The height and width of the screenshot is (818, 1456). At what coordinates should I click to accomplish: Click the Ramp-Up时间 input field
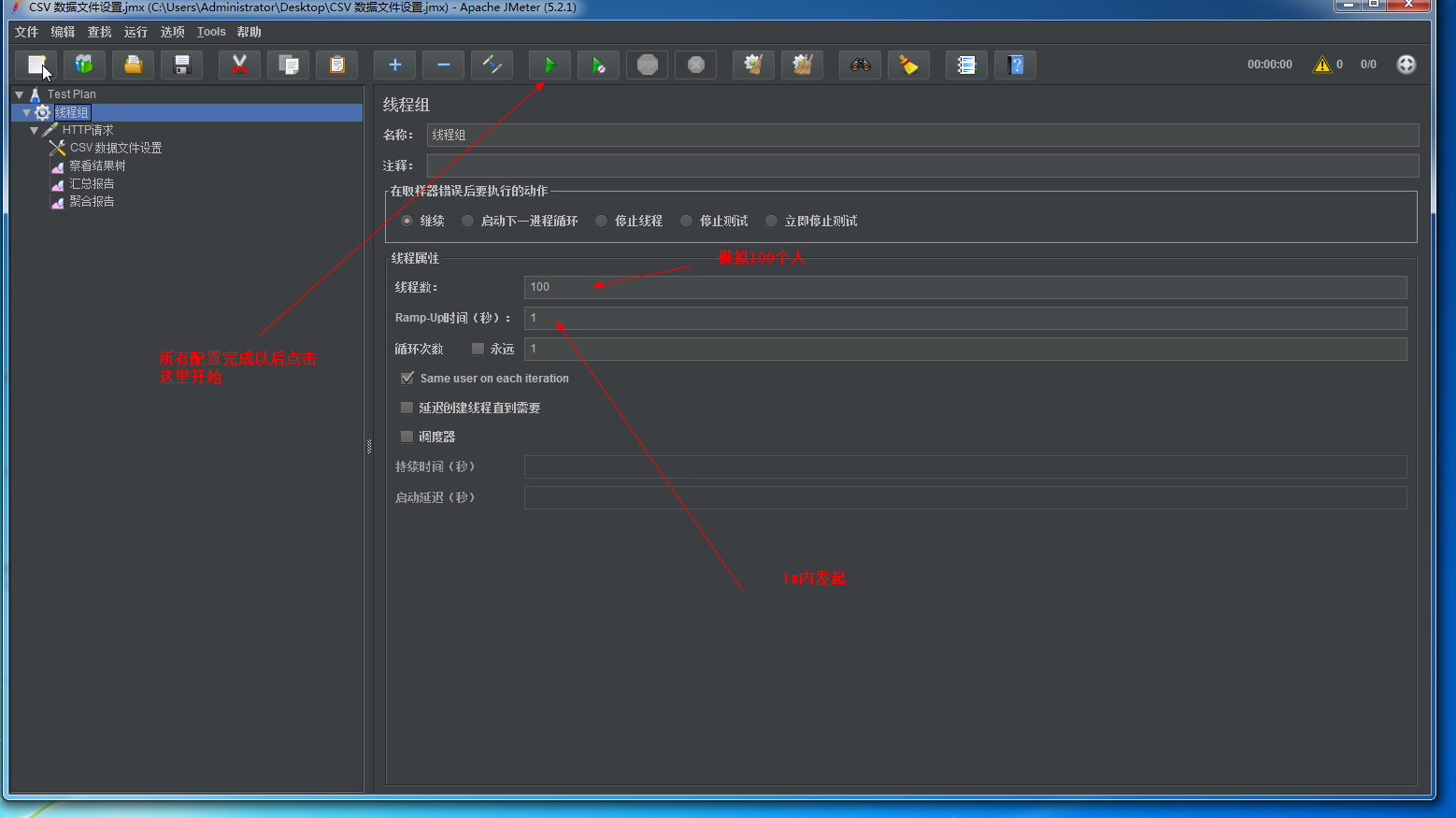coord(964,318)
